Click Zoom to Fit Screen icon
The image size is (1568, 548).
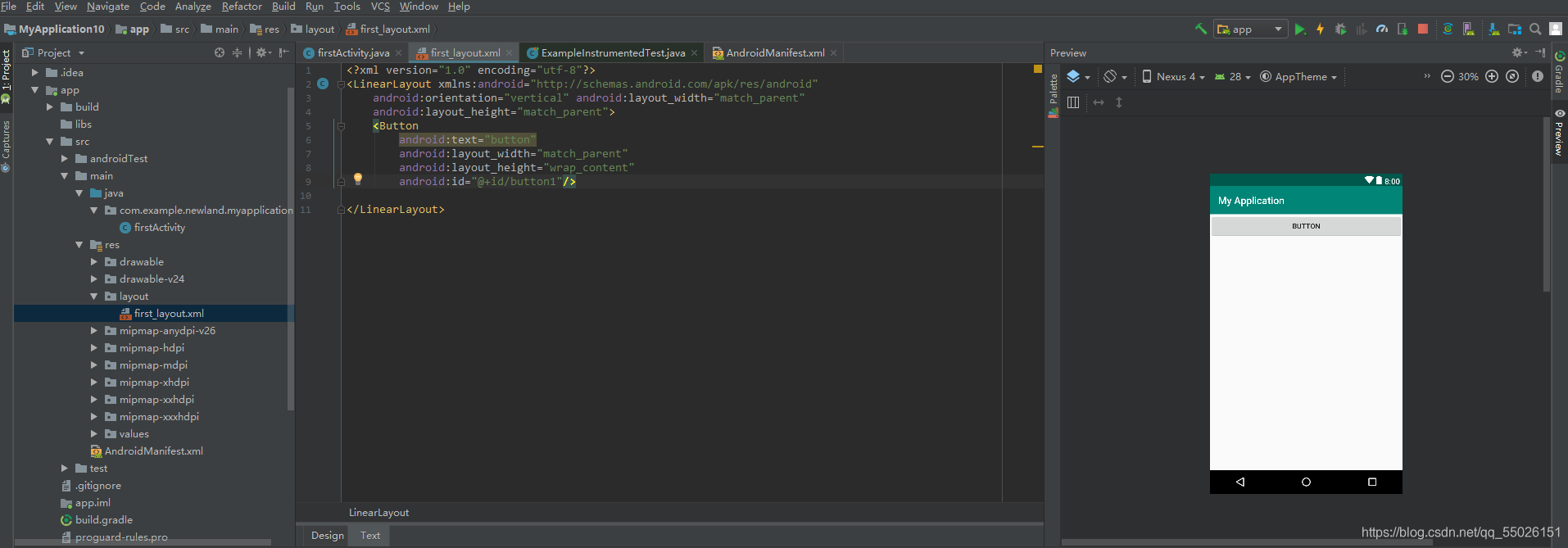[x=1512, y=76]
